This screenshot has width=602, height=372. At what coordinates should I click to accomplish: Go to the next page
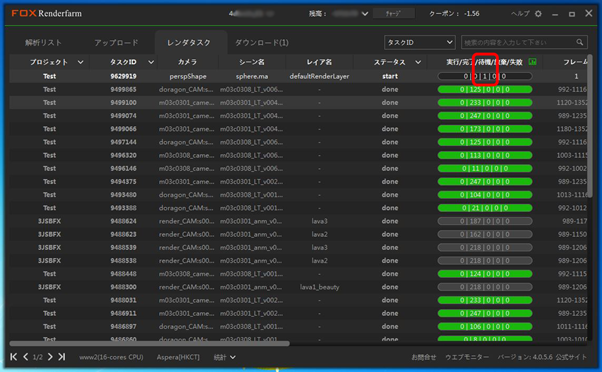point(50,357)
